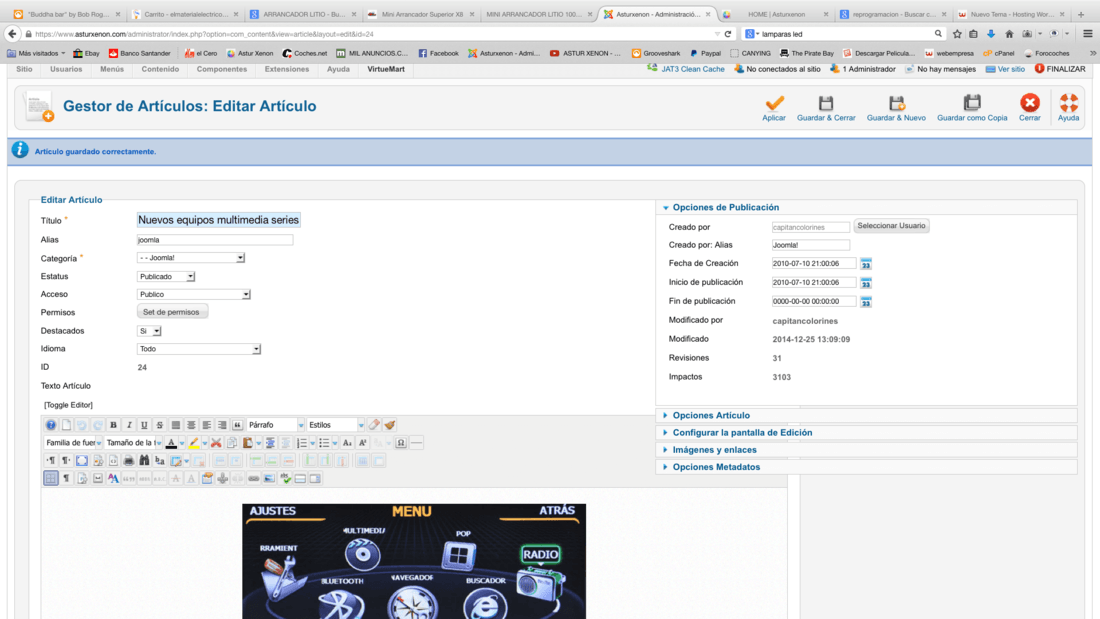The width and height of the screenshot is (1100, 619).
Task: Open calendar for Fecha de Creación
Action: click(866, 264)
